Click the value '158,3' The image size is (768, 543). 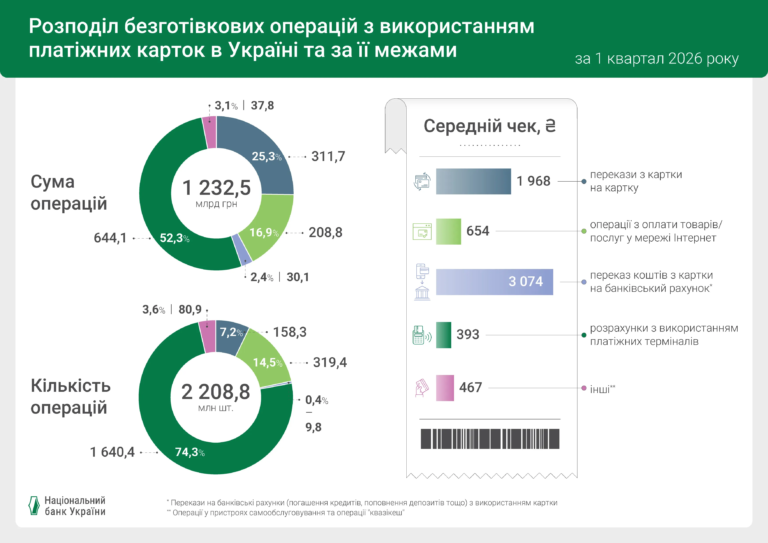[x=289, y=332]
